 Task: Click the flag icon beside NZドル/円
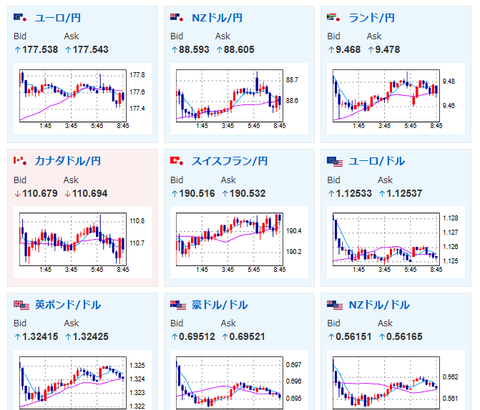[177, 17]
